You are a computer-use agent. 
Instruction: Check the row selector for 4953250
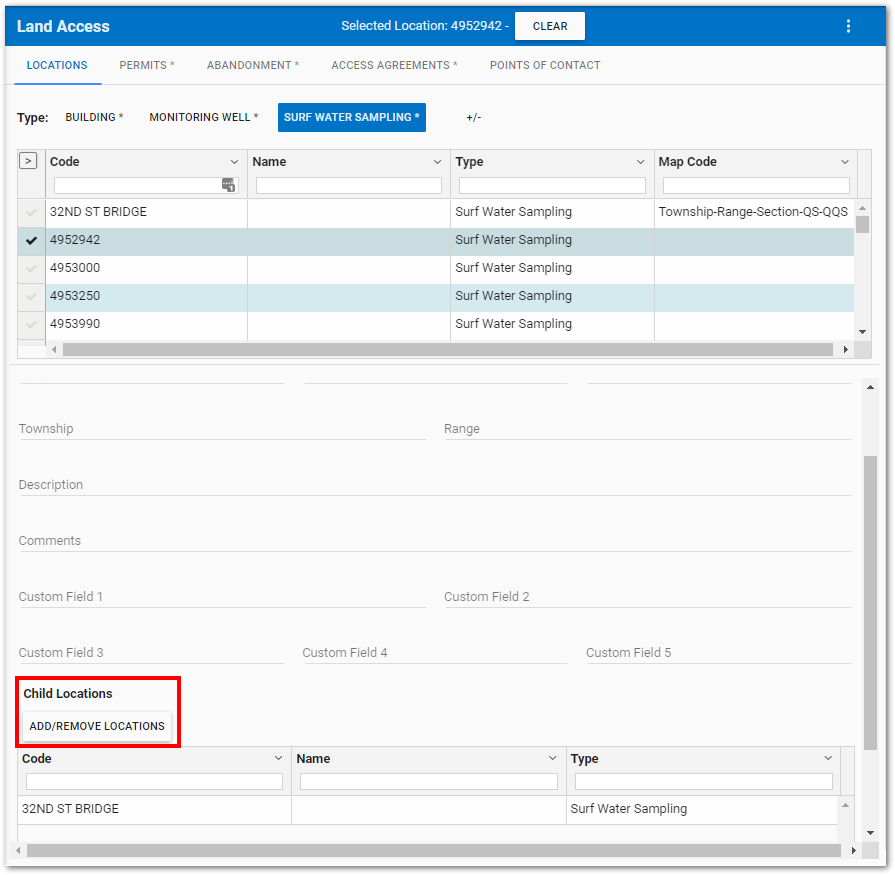[31, 296]
